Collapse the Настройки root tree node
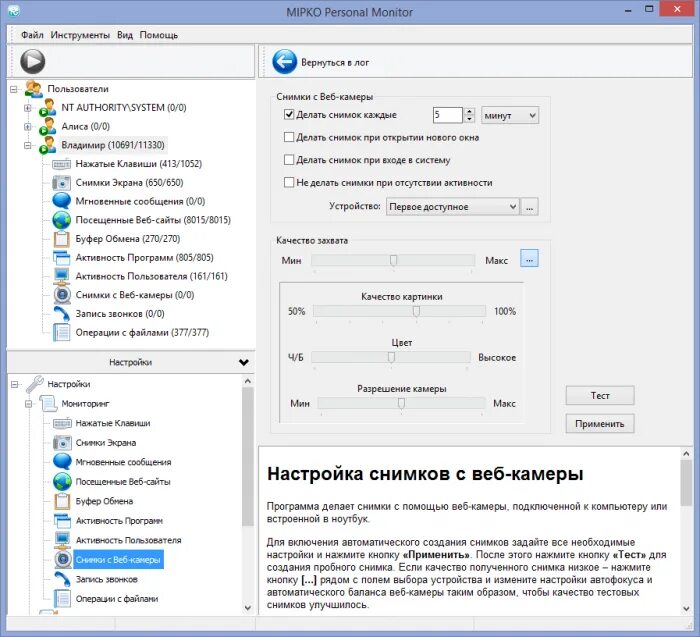700x637 pixels. [x=15, y=384]
